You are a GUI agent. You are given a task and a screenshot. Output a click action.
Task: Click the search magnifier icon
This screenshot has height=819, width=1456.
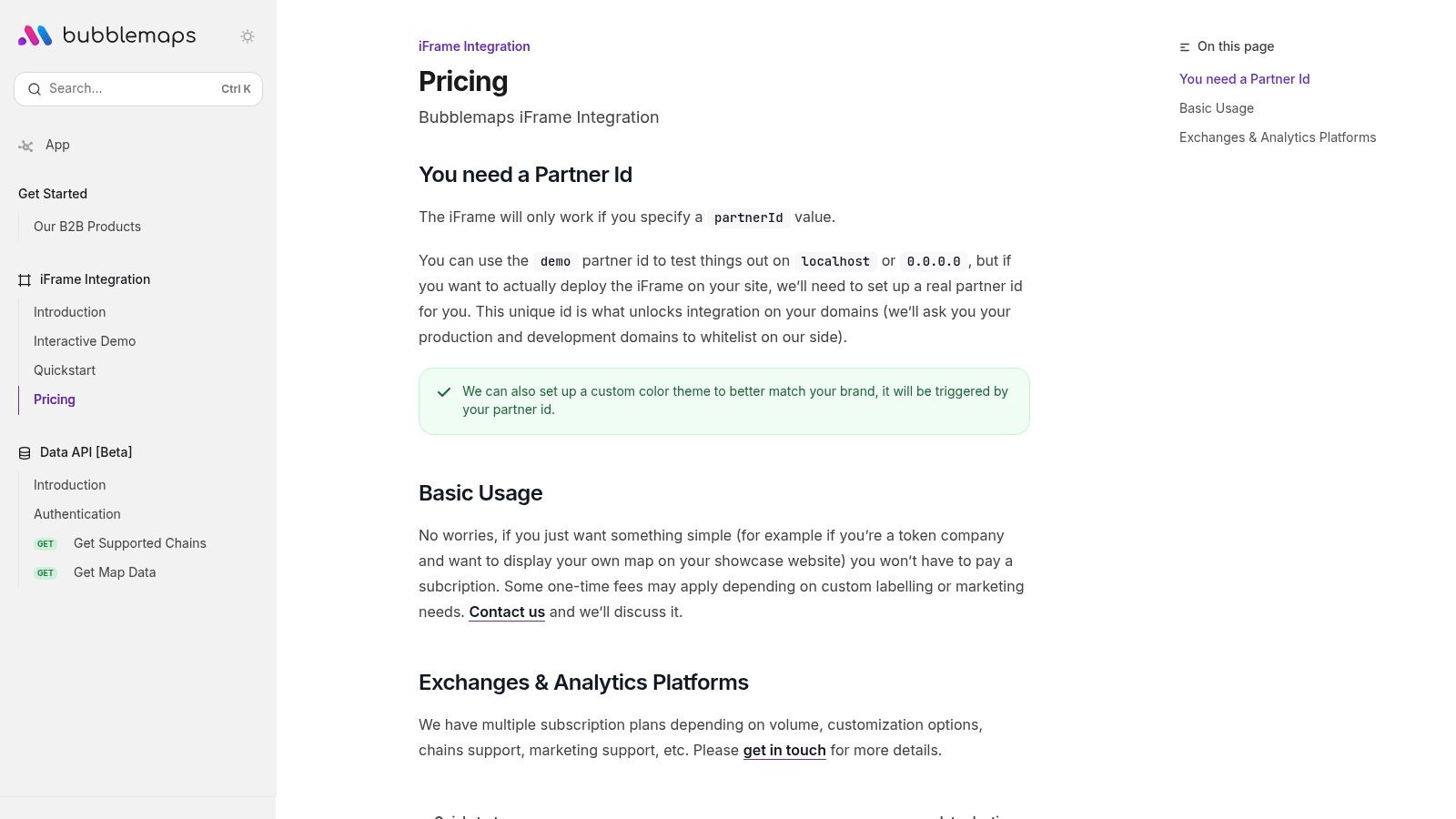pyautogui.click(x=35, y=88)
